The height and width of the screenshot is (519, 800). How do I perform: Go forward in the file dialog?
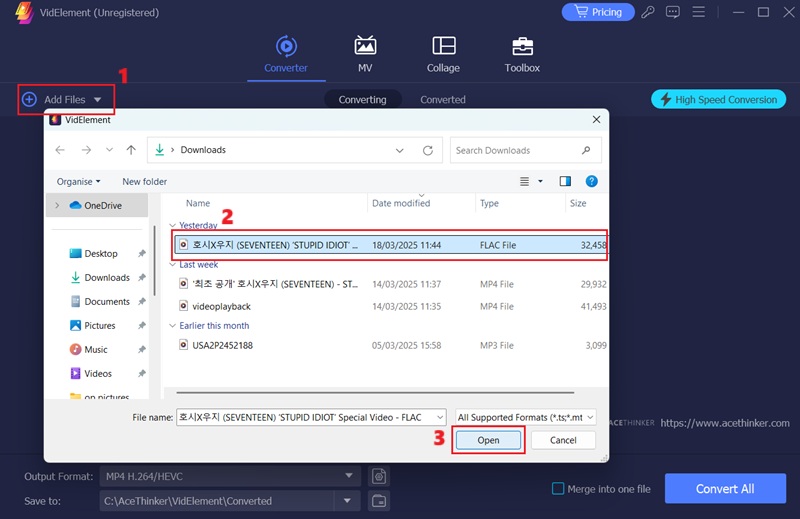coord(86,150)
